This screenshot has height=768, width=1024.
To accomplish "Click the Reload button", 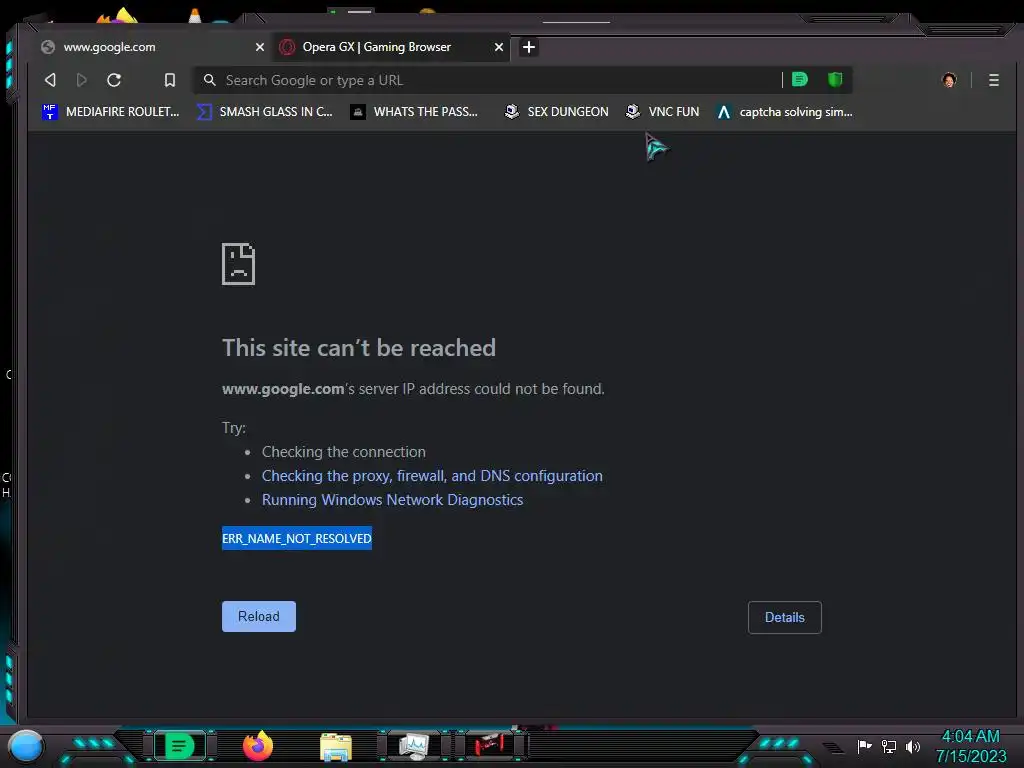I will [x=259, y=616].
